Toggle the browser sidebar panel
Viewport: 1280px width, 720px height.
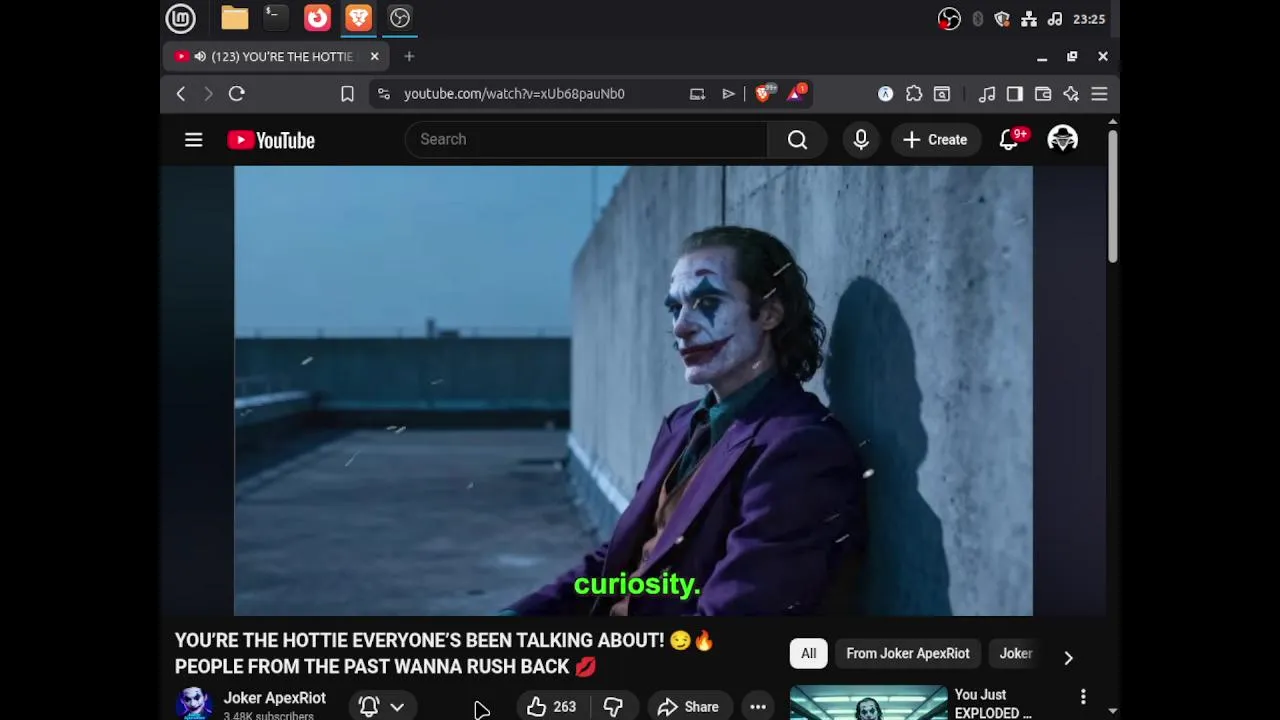click(x=1015, y=94)
